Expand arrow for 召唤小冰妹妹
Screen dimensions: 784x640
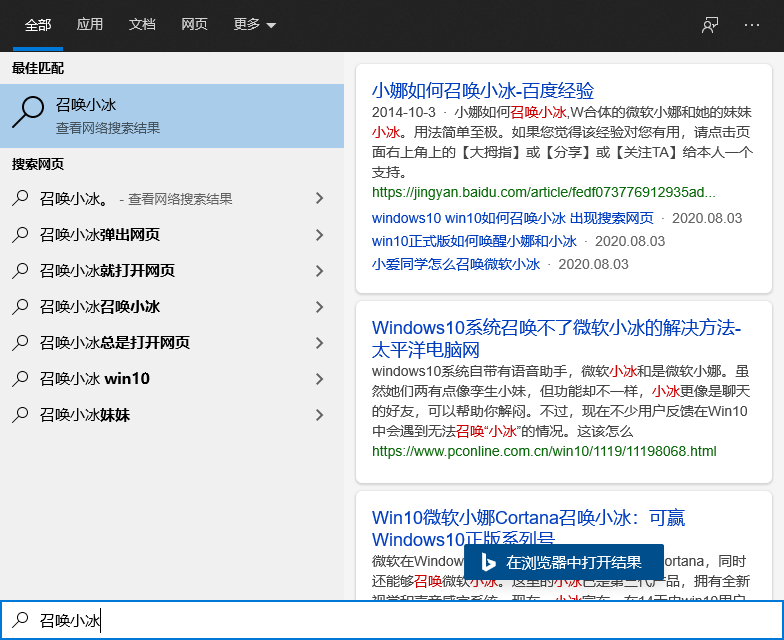(x=320, y=414)
